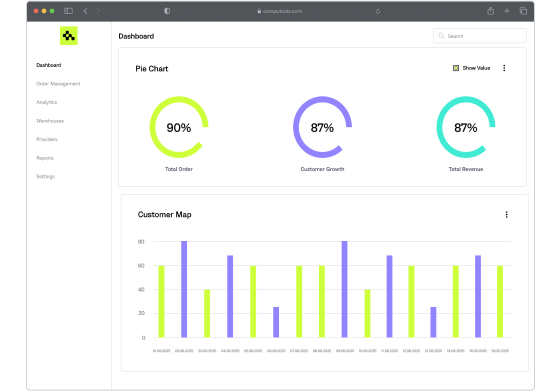The image size is (560, 391).
Task: Open a new tab with plus icon
Action: coord(507,11)
